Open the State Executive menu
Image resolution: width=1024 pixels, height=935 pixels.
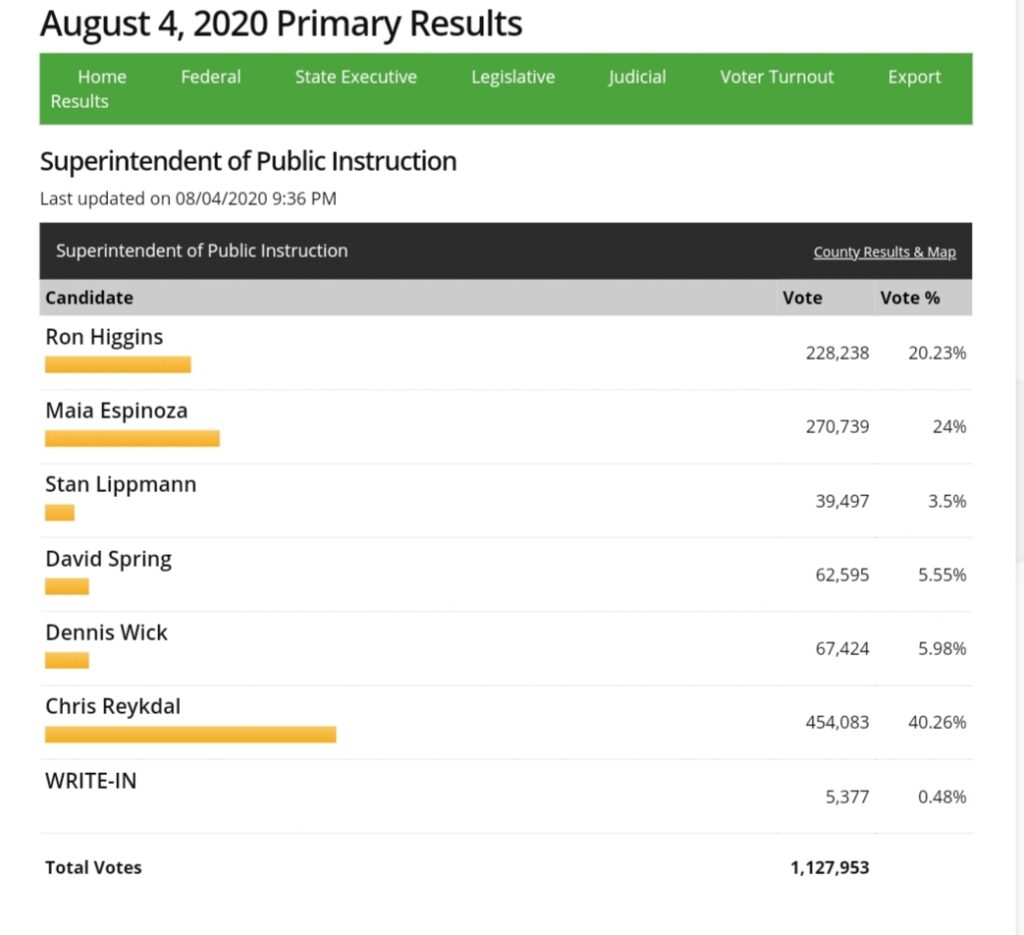click(355, 77)
